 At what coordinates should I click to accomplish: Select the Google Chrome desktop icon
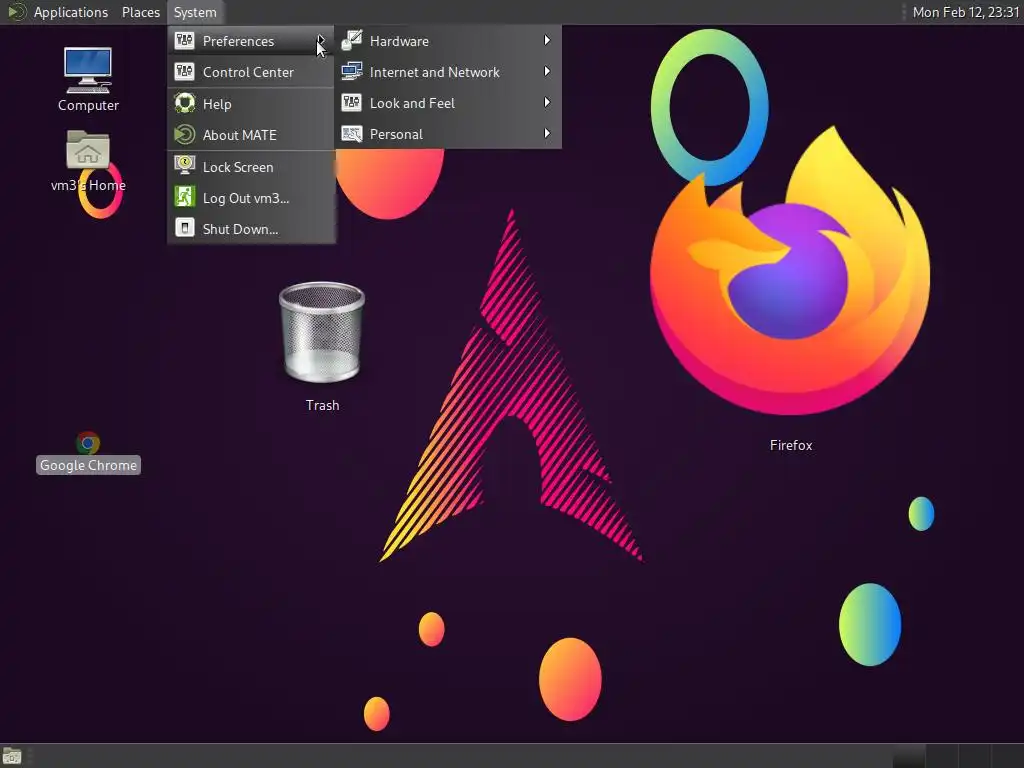(x=88, y=443)
